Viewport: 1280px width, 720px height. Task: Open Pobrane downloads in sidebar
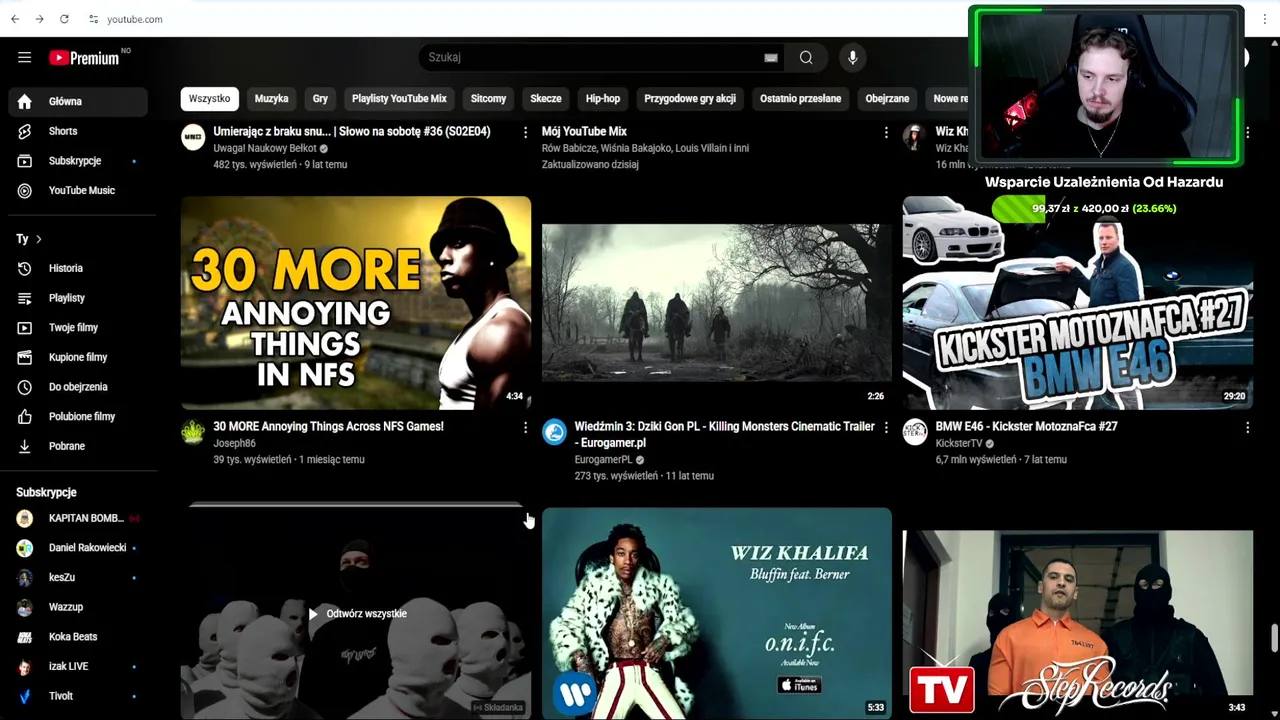78,446
